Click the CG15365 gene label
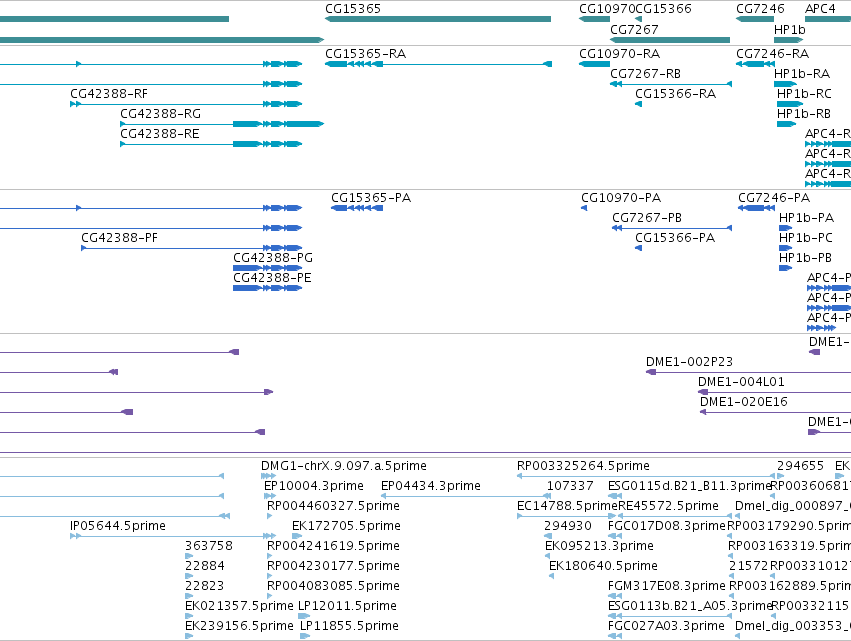Screen dimensions: 851x641 (353, 9)
